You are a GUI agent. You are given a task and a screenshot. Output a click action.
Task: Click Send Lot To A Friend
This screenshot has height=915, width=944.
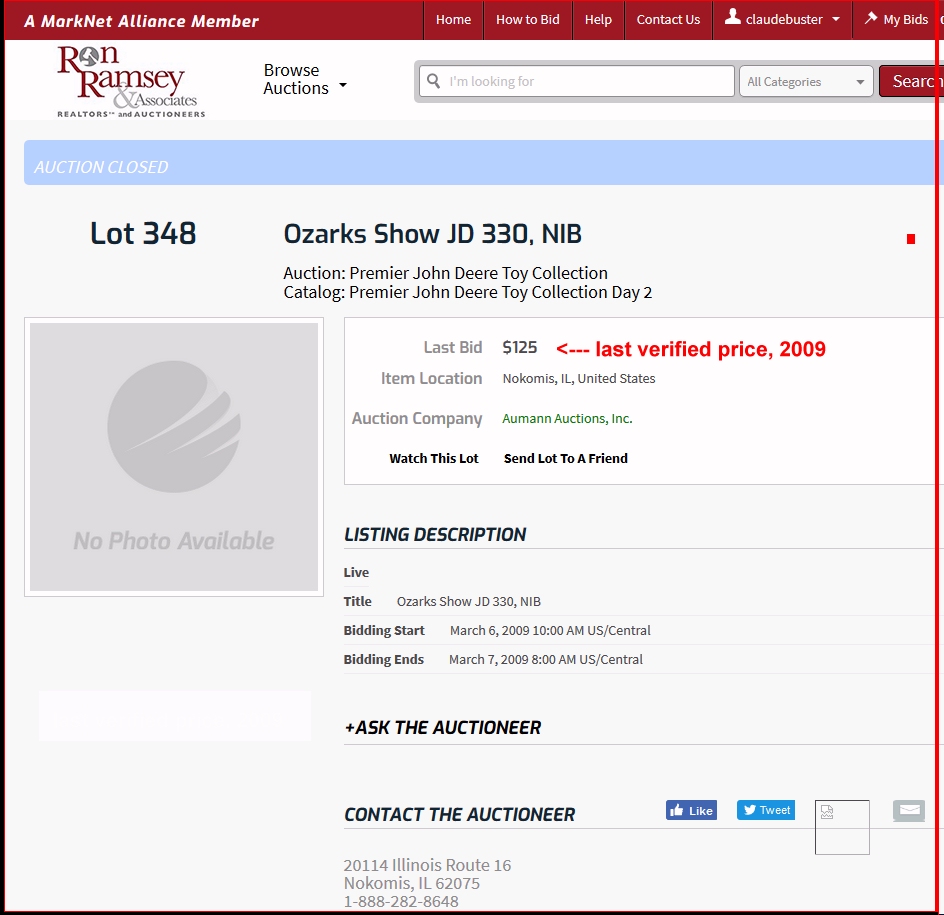tap(565, 459)
